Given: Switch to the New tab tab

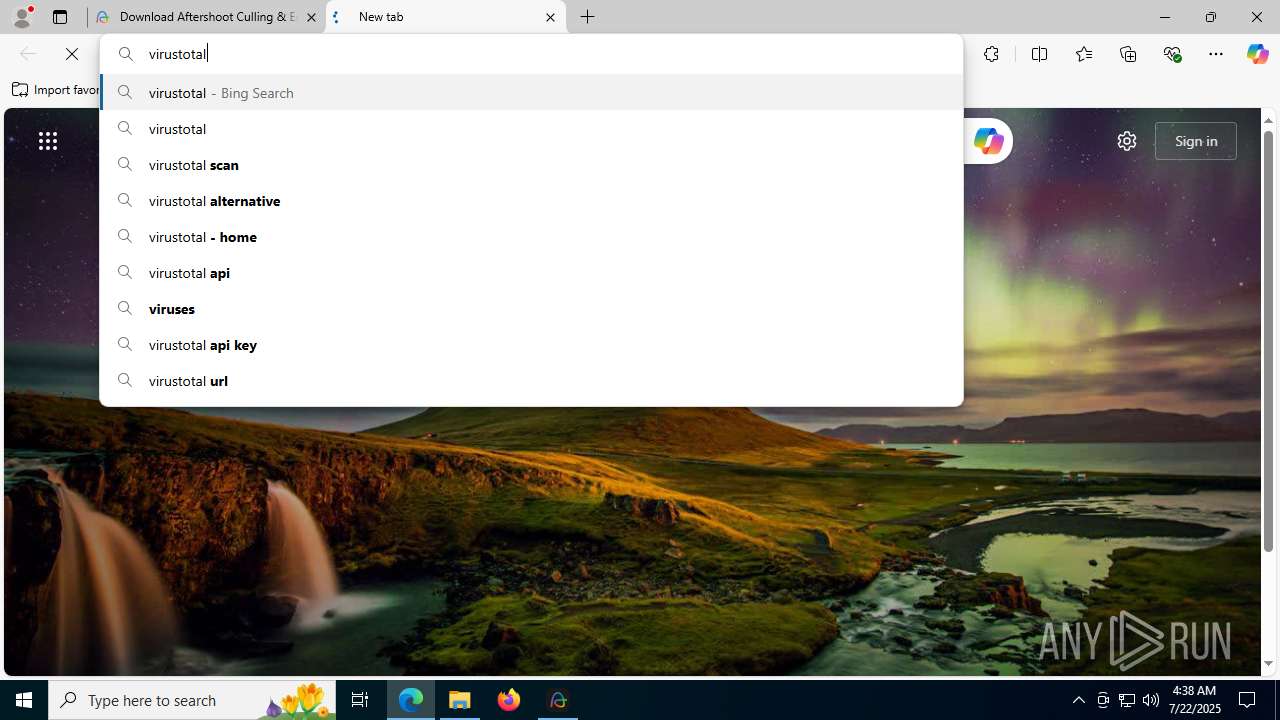Looking at the screenshot, I should (446, 17).
